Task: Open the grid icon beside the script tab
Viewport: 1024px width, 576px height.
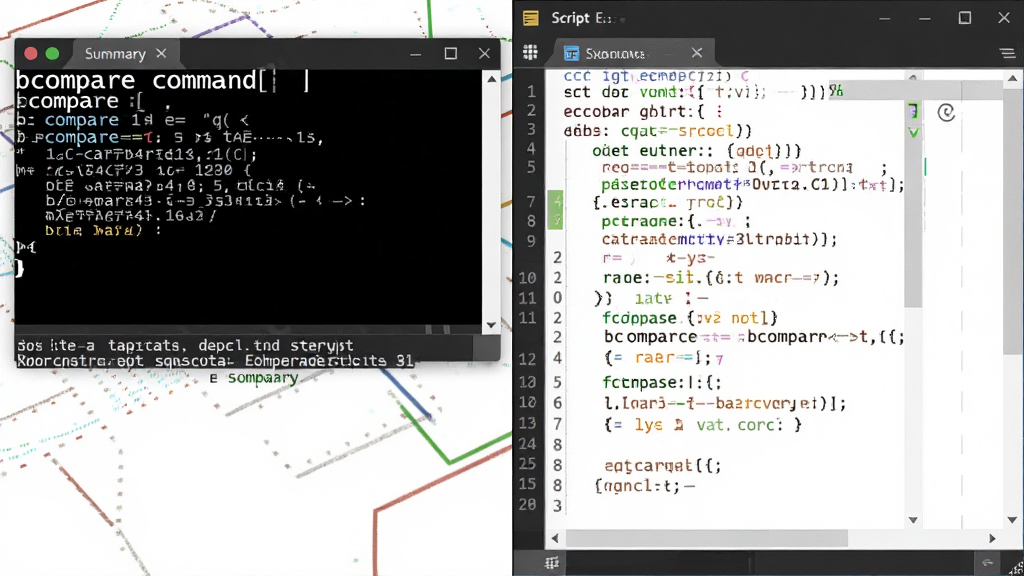Action: [x=530, y=52]
